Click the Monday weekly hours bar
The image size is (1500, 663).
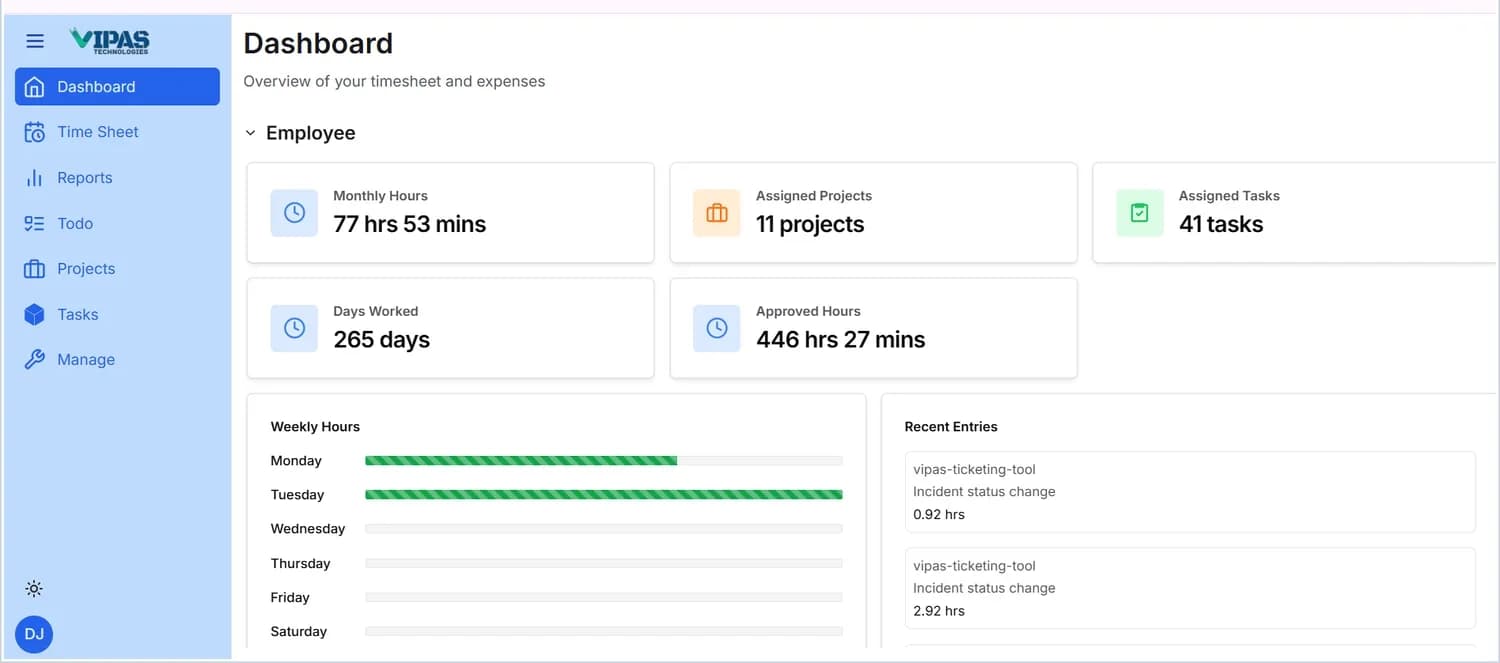[x=604, y=461]
